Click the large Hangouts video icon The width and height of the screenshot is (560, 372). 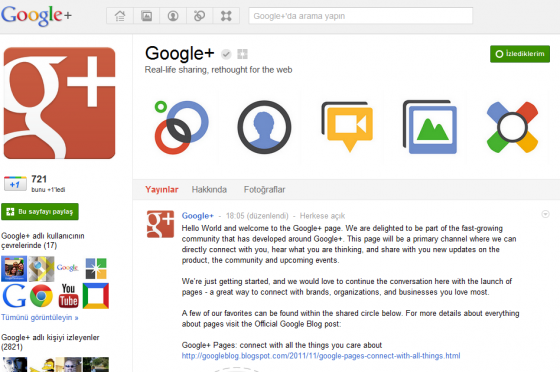click(348, 127)
